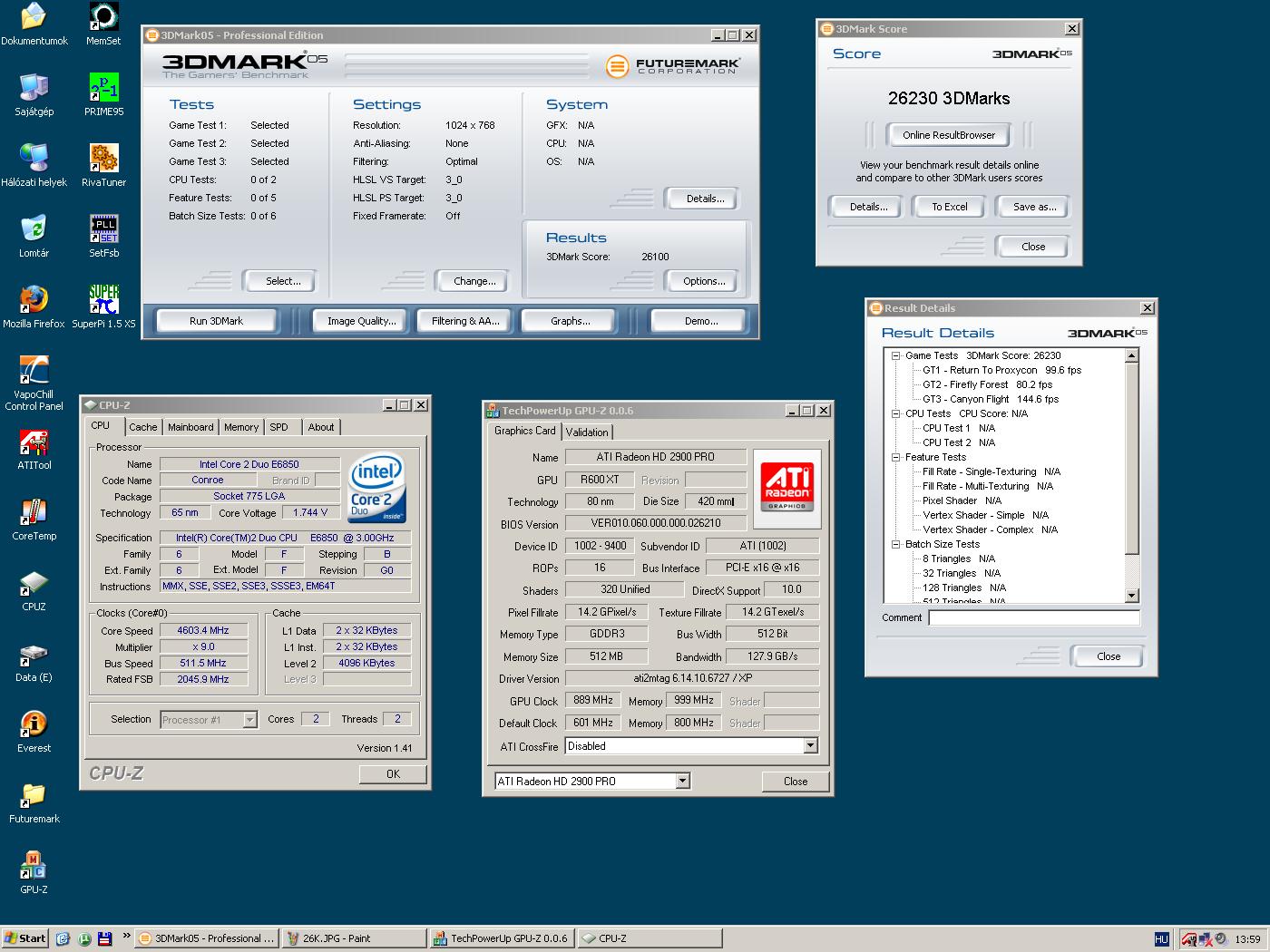Launch MemSet from the desktop
Image resolution: width=1270 pixels, height=952 pixels.
coord(103,24)
